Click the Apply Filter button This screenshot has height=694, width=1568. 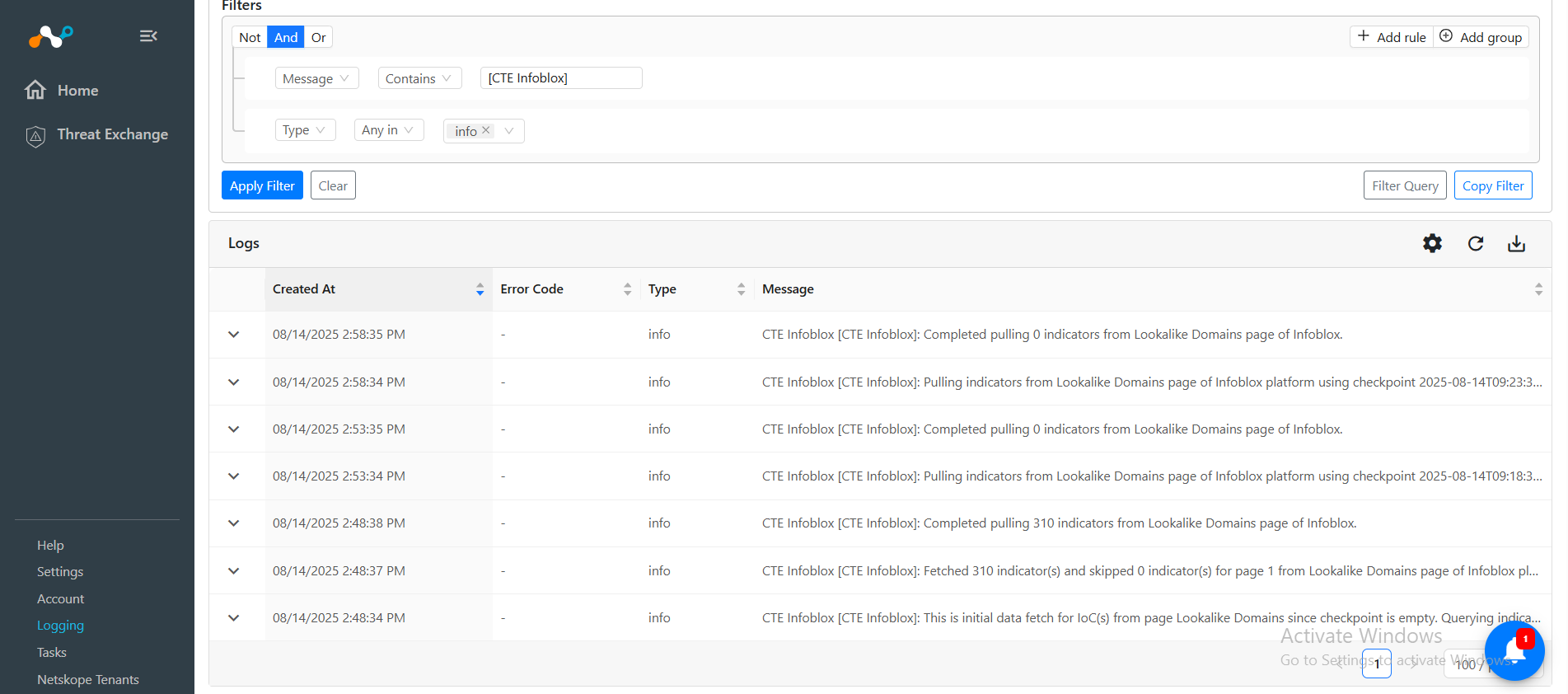[262, 185]
